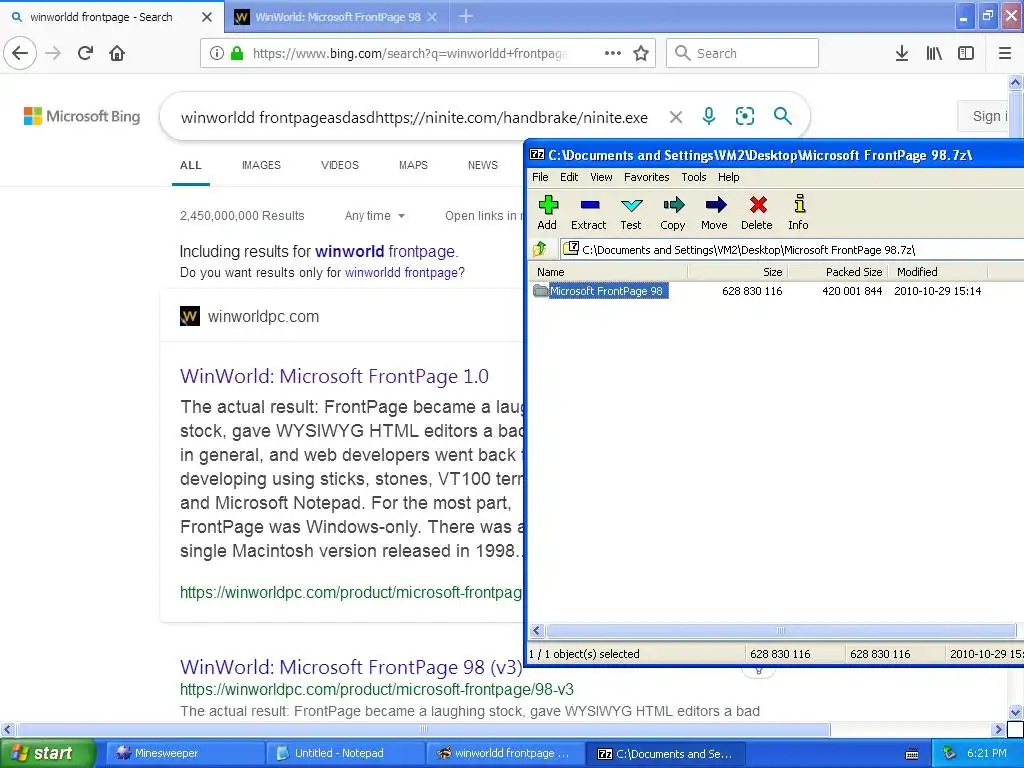The width and height of the screenshot is (1024, 768).
Task: Switch to Minesweeper from the taskbar
Action: point(185,753)
